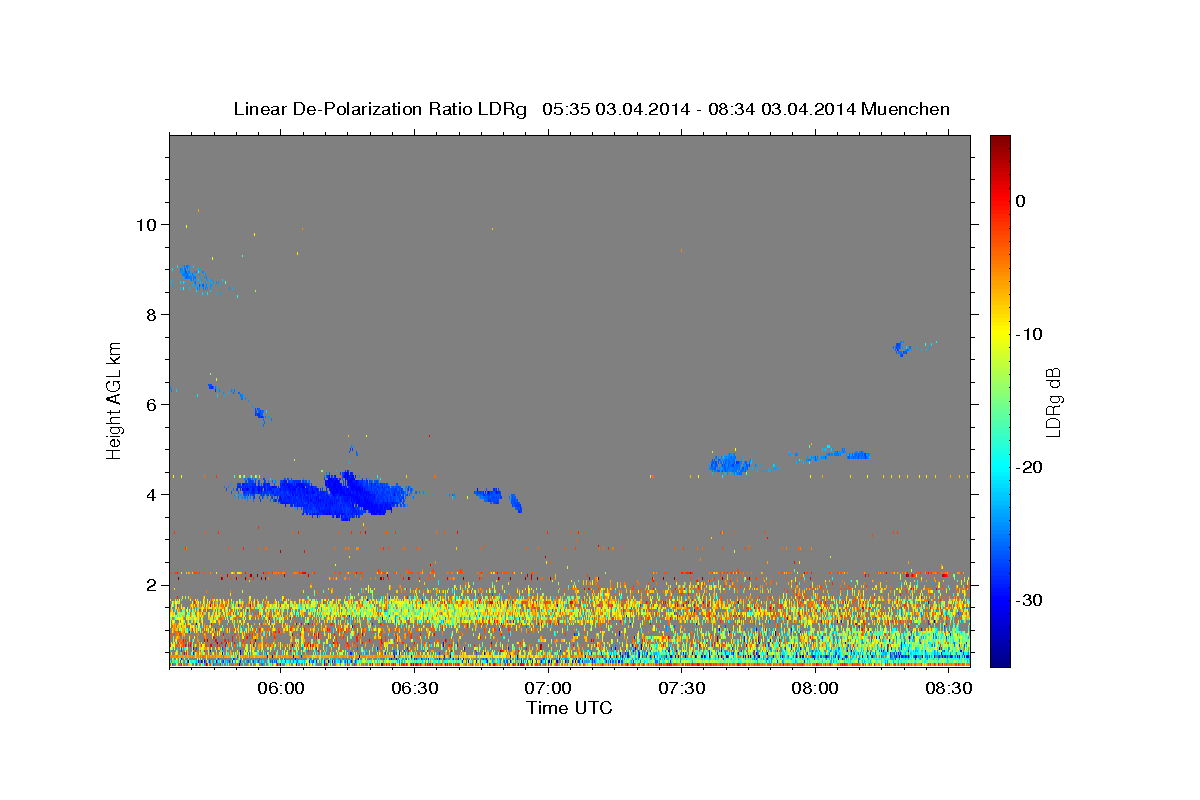Click the colorbar tick label -30
The image size is (1200, 800).
(1030, 600)
